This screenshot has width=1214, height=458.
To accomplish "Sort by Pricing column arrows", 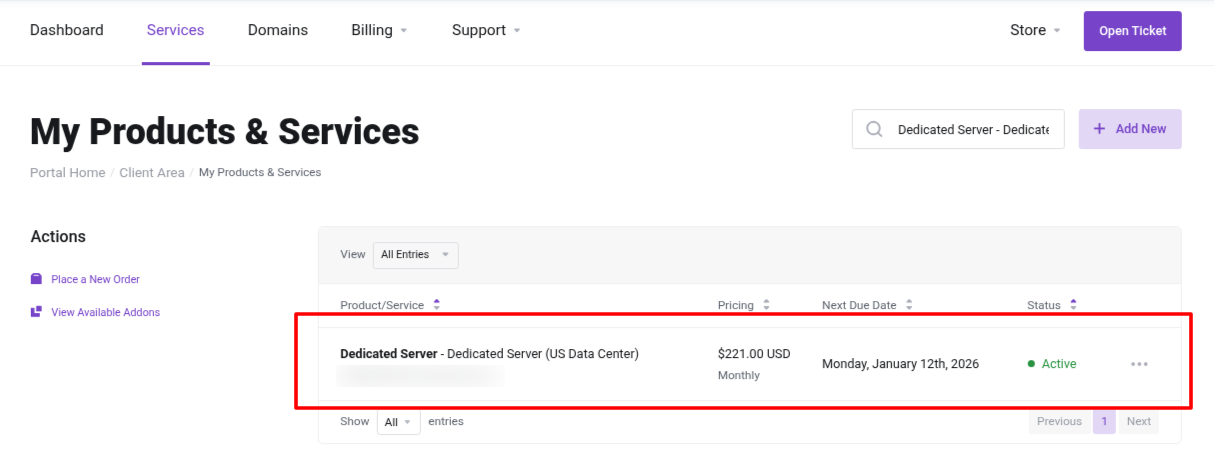I will [x=766, y=305].
